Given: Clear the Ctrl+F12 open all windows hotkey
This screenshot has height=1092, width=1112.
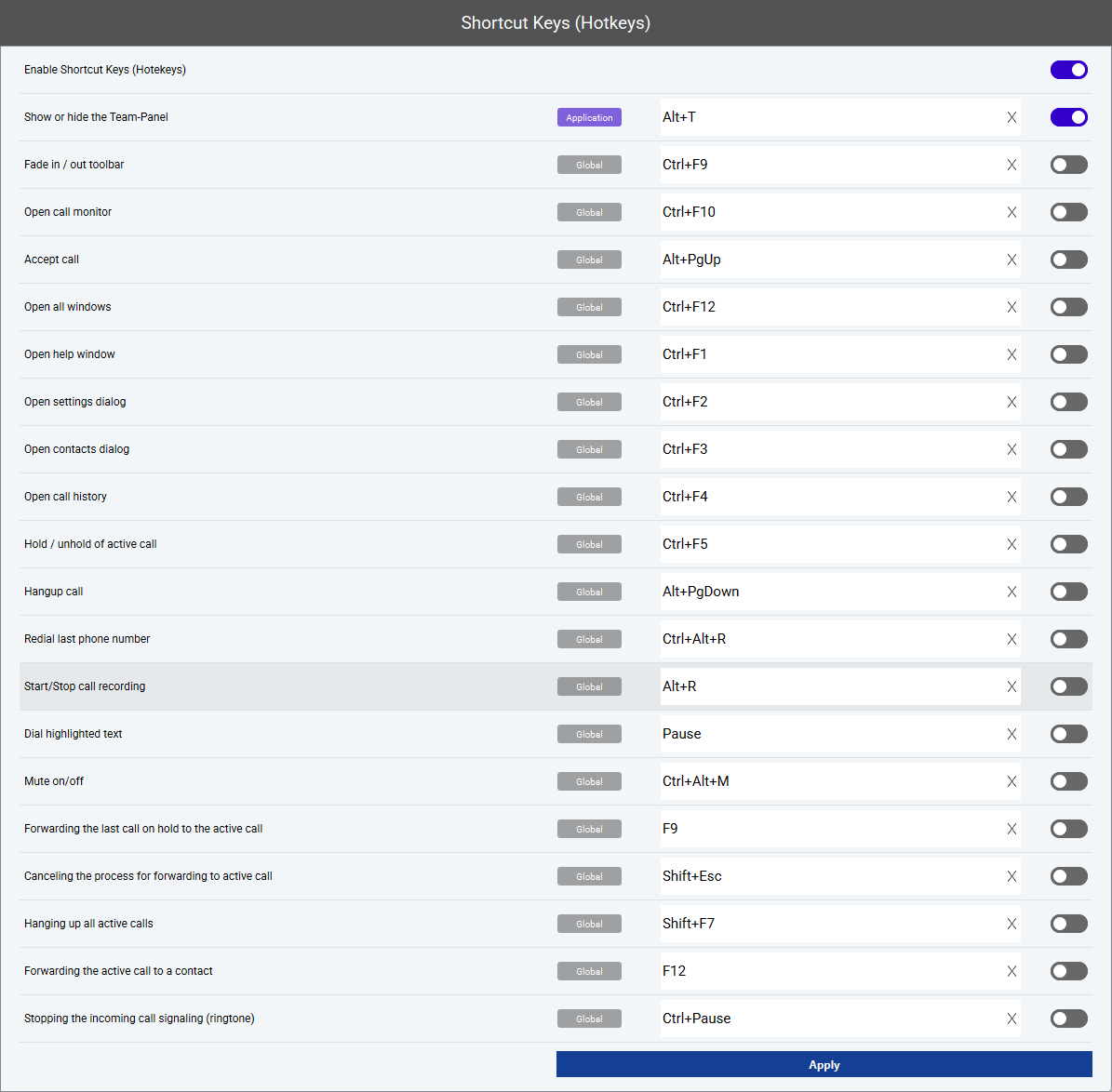Looking at the screenshot, I should click(x=1012, y=308).
